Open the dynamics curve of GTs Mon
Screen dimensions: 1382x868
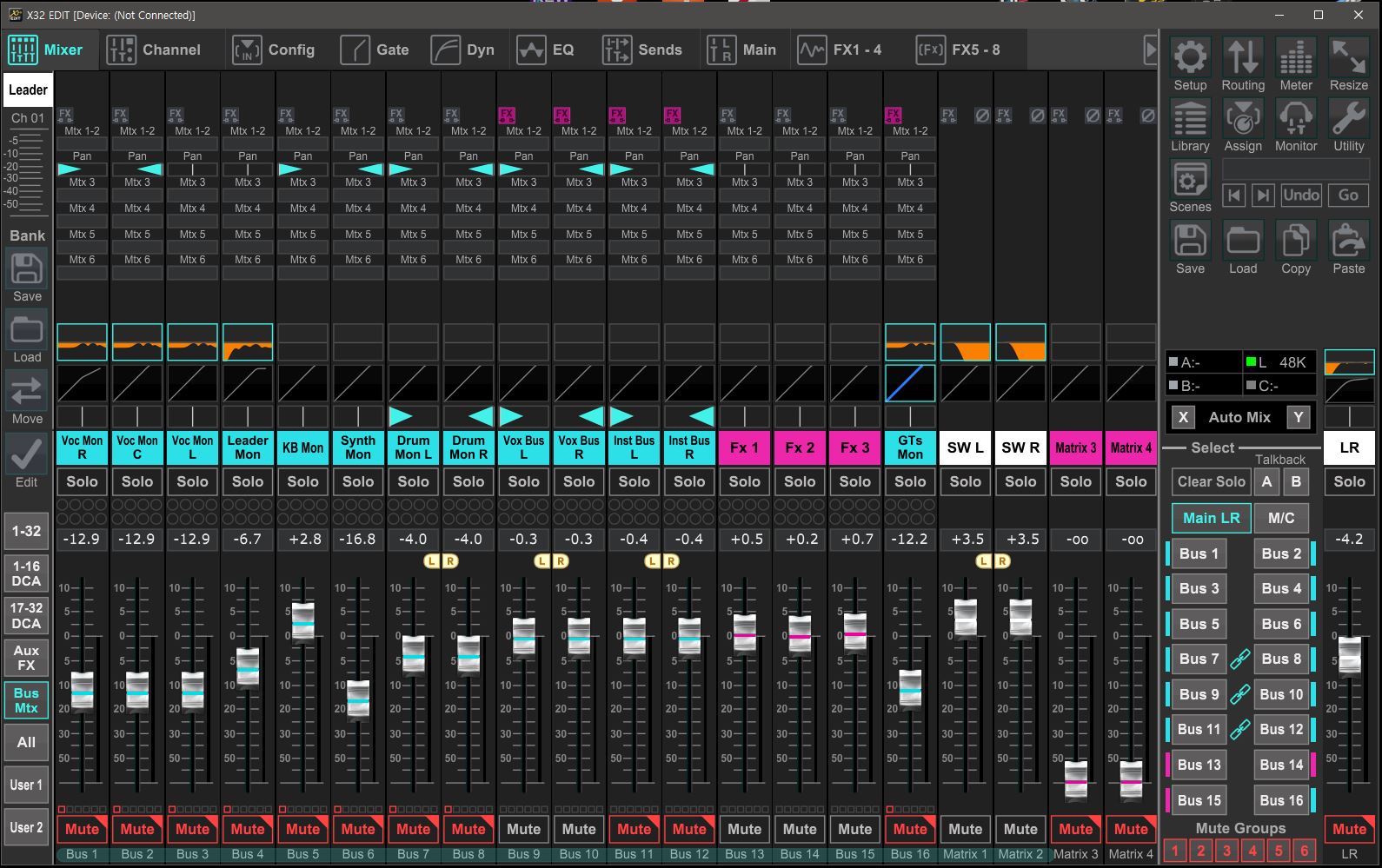[910, 383]
